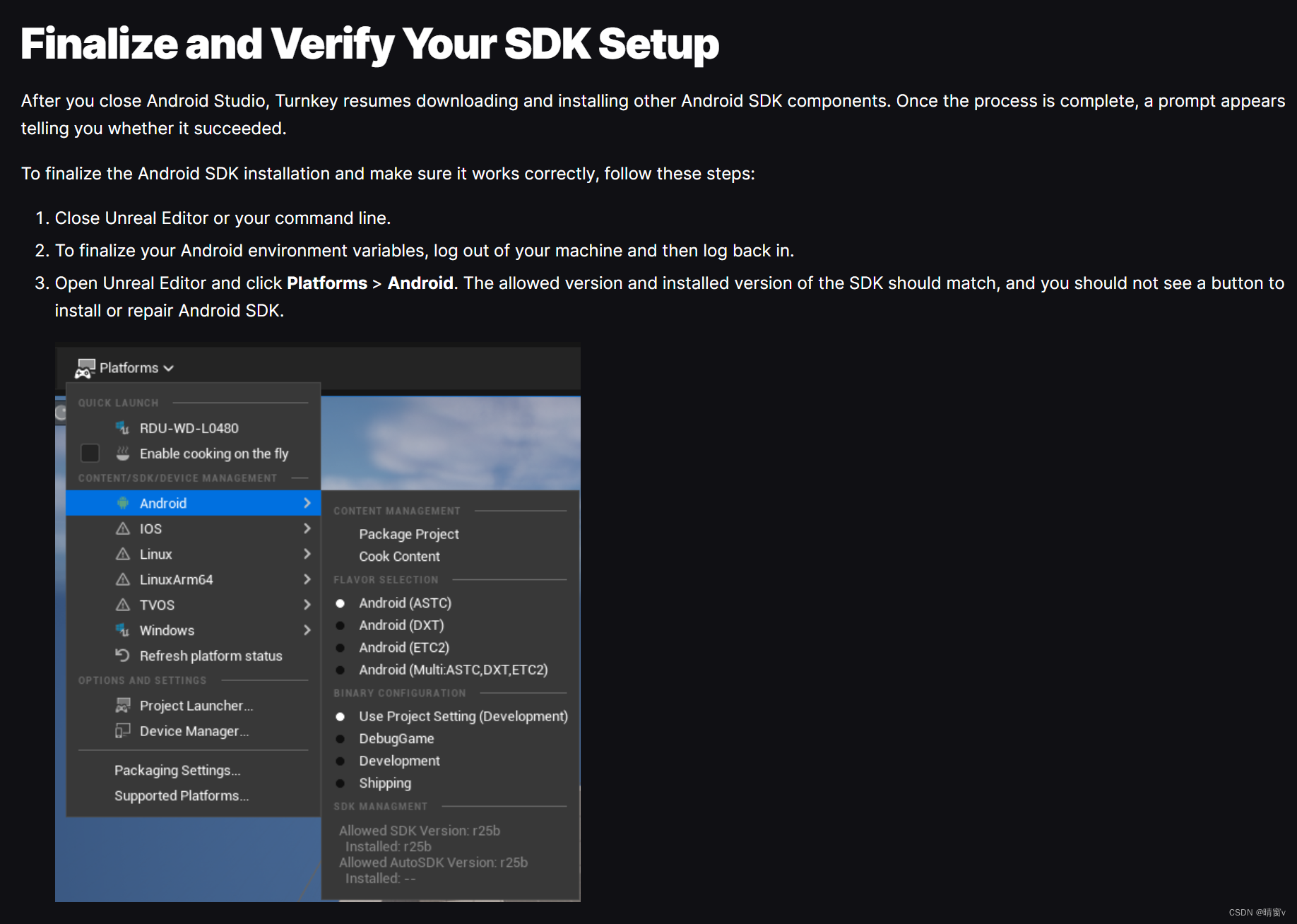
Task: Click 'Installed: r25b' text
Action: click(x=388, y=846)
